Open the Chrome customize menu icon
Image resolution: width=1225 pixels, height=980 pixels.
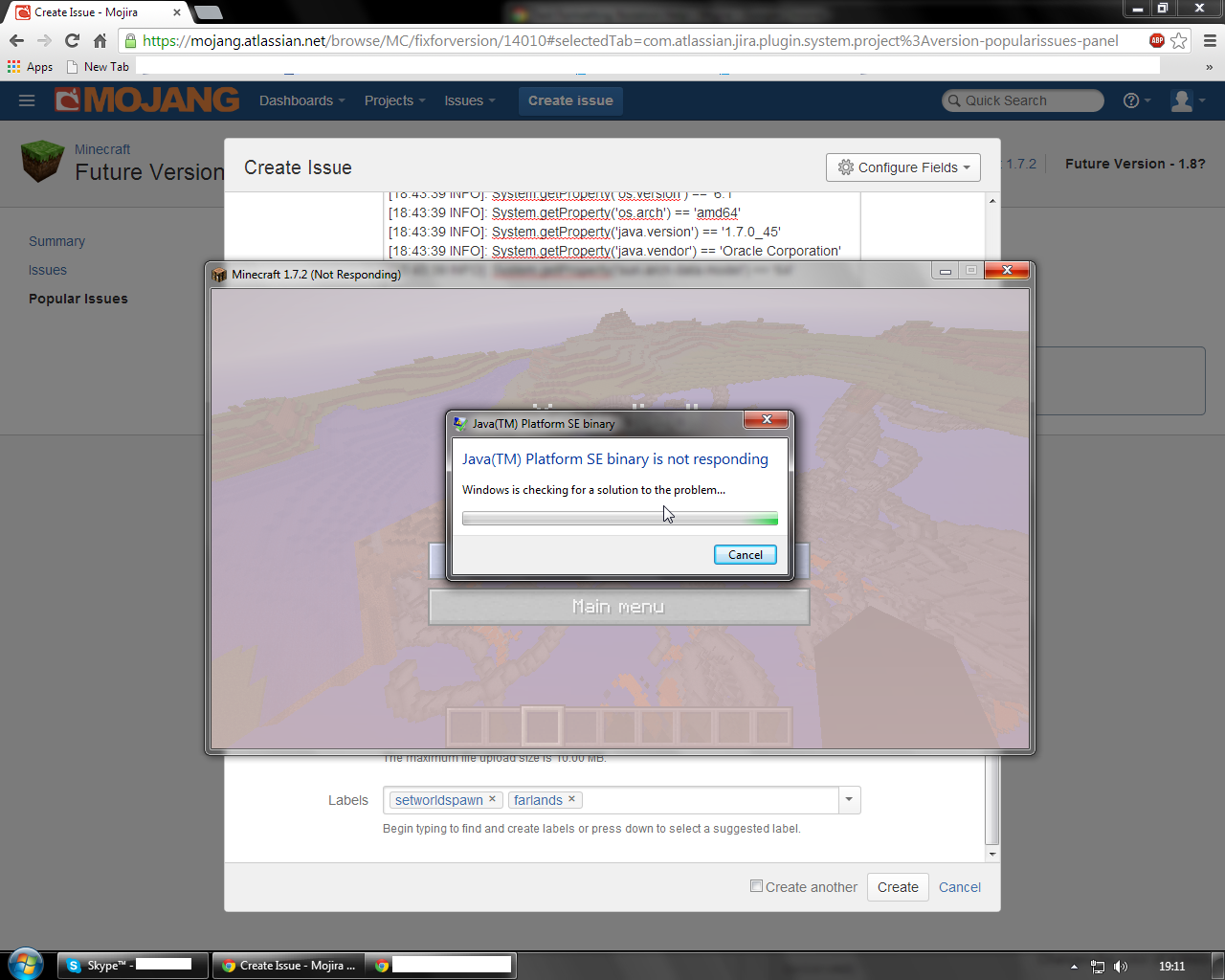(1210, 40)
